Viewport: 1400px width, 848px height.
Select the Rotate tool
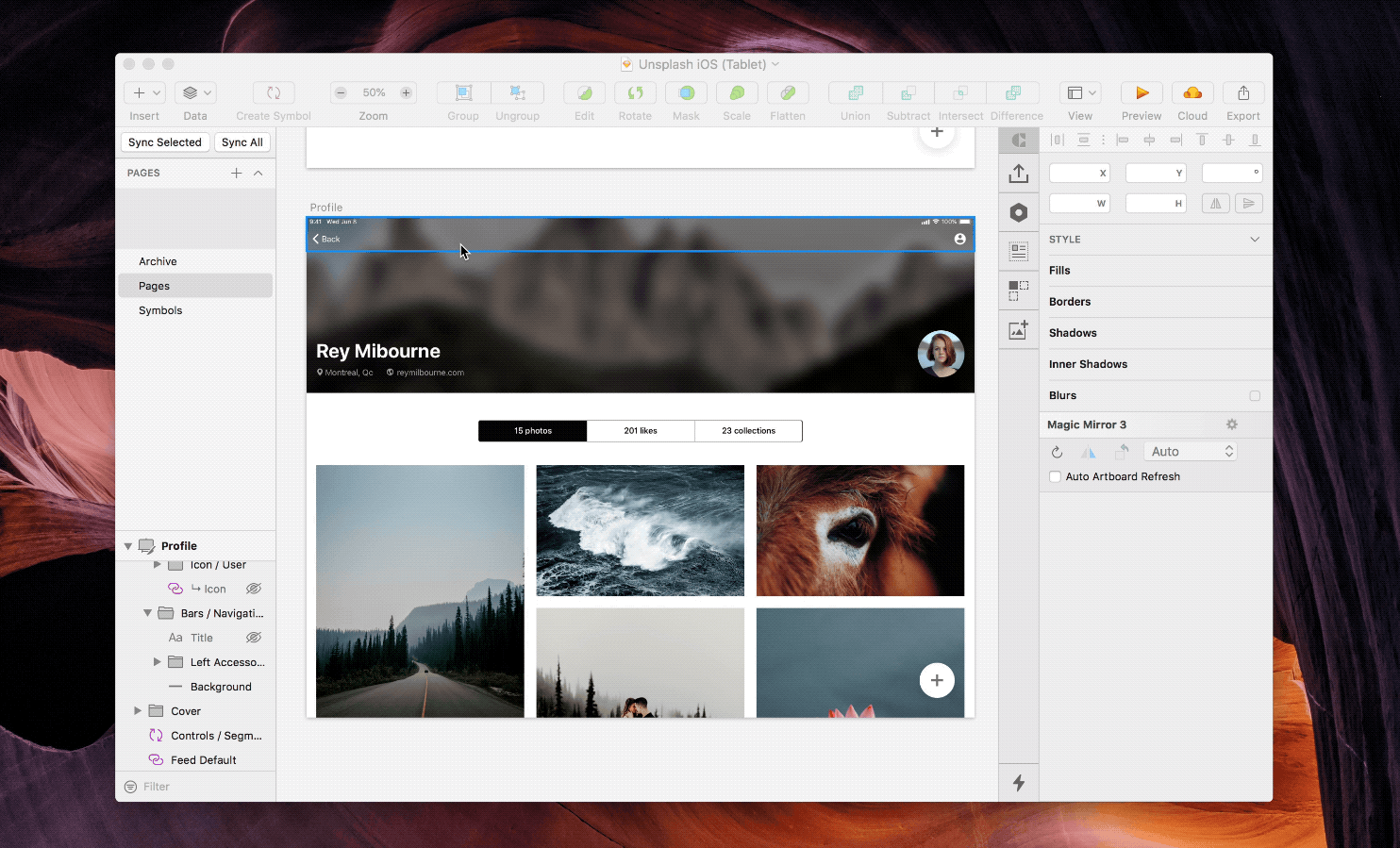(x=635, y=93)
